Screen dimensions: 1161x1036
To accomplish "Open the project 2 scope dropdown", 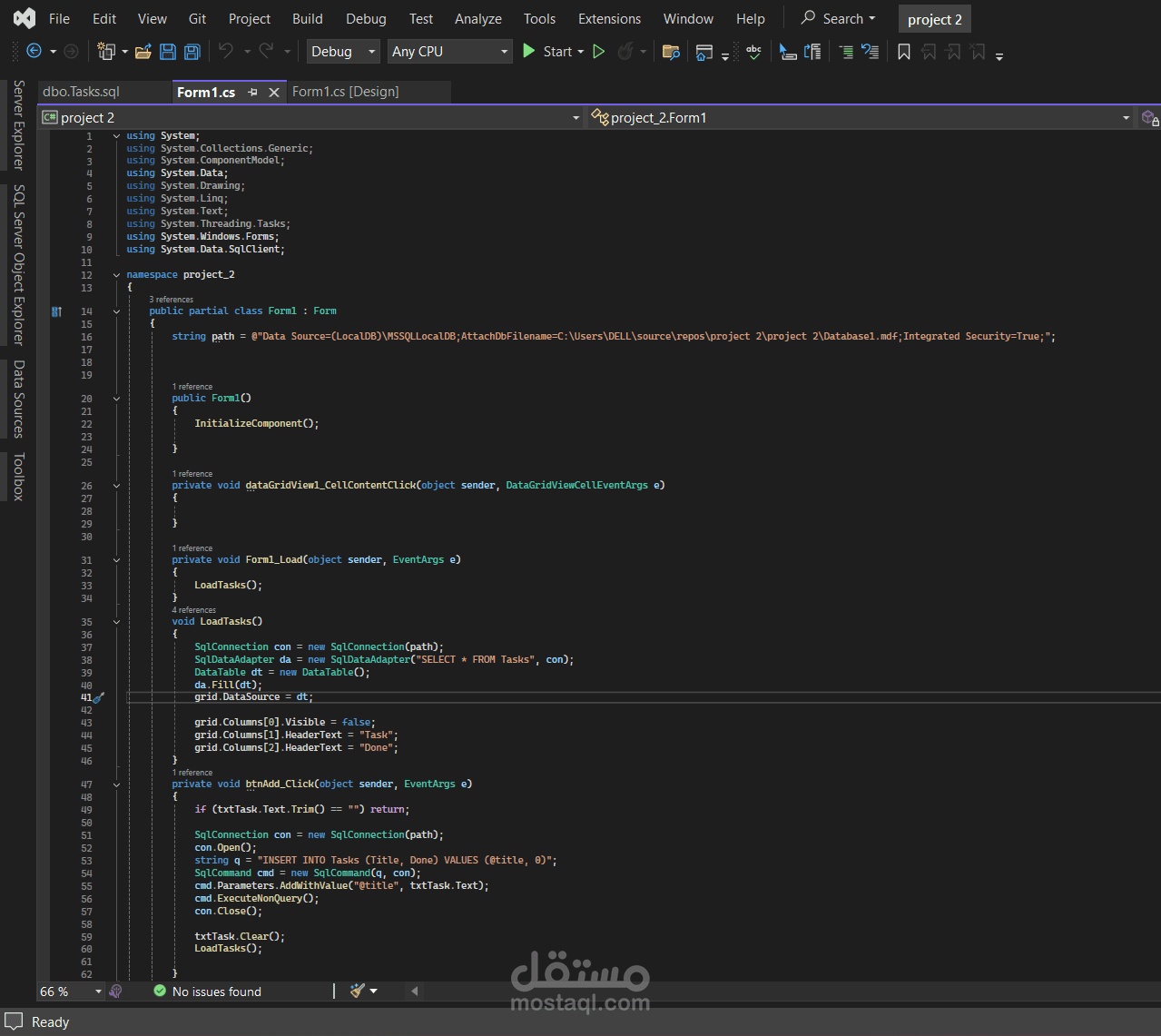I will coord(310,118).
